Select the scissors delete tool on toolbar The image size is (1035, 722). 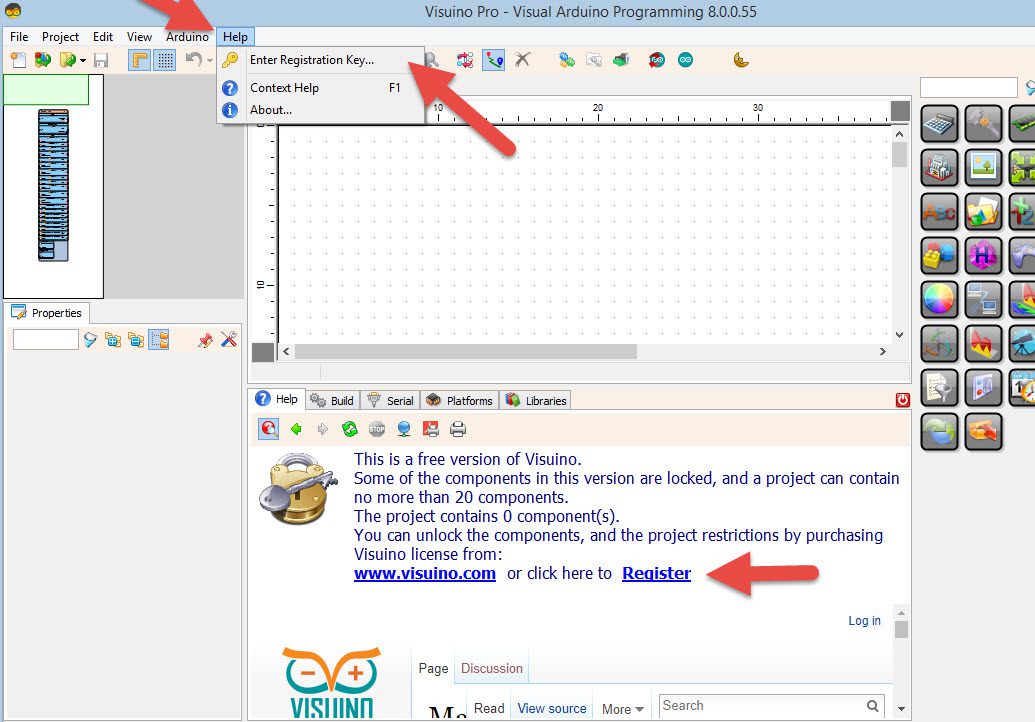pos(521,58)
